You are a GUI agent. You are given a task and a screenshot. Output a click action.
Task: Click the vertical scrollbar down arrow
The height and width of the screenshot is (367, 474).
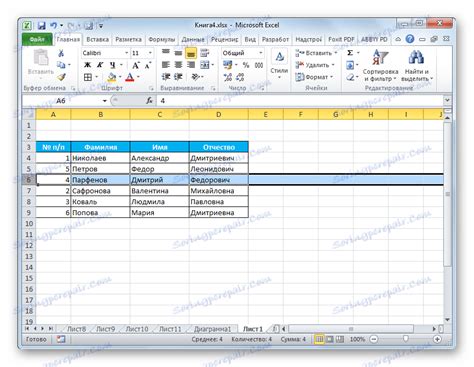[x=448, y=320]
